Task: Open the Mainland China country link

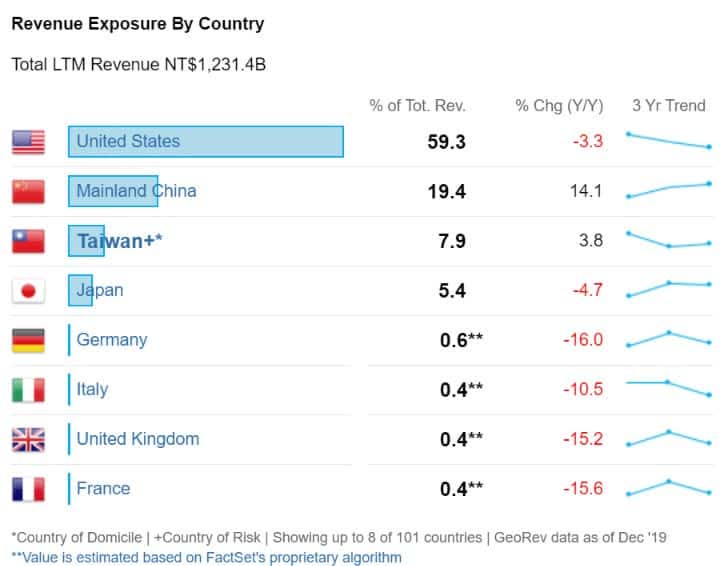Action: pos(136,191)
